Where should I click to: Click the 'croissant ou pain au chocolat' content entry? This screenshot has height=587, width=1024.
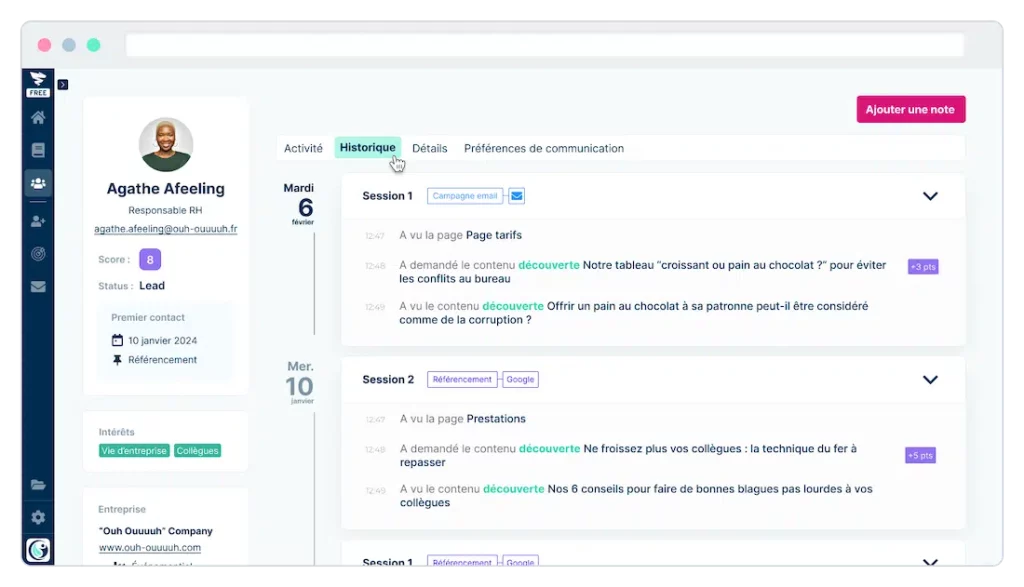pos(643,272)
